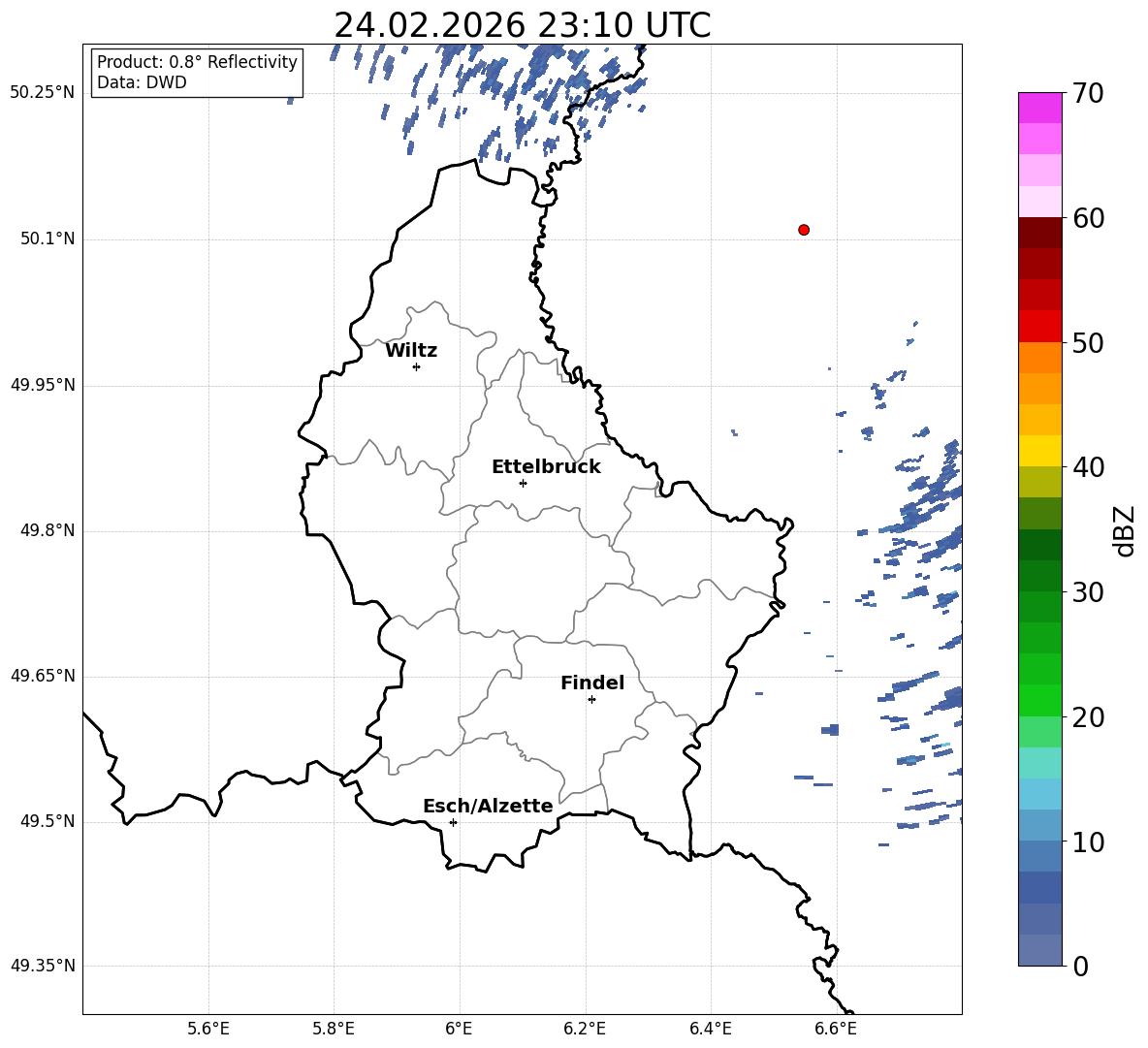The height and width of the screenshot is (1048, 1148).
Task: Click the '5.8°E' longitude label
Action: [334, 1029]
